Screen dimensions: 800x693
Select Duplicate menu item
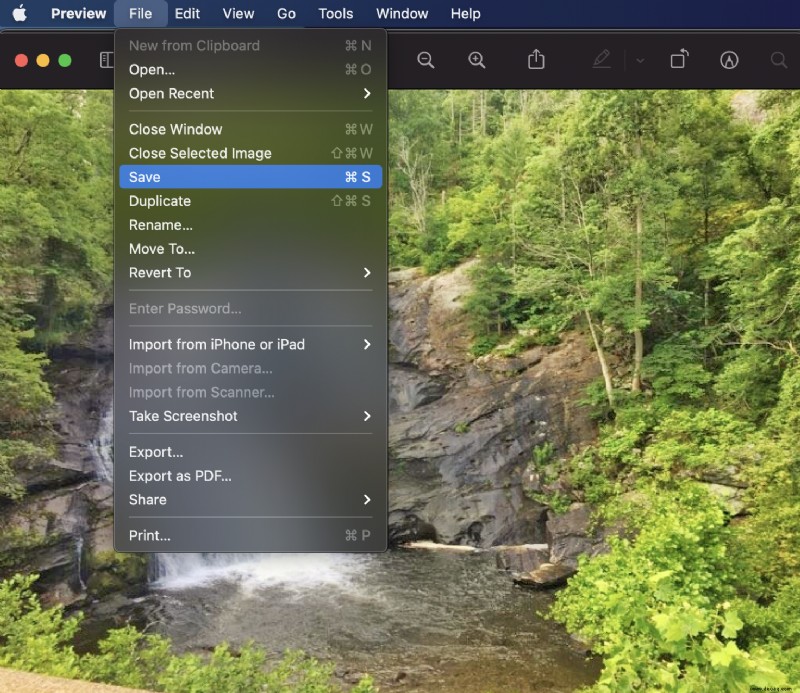(251, 201)
